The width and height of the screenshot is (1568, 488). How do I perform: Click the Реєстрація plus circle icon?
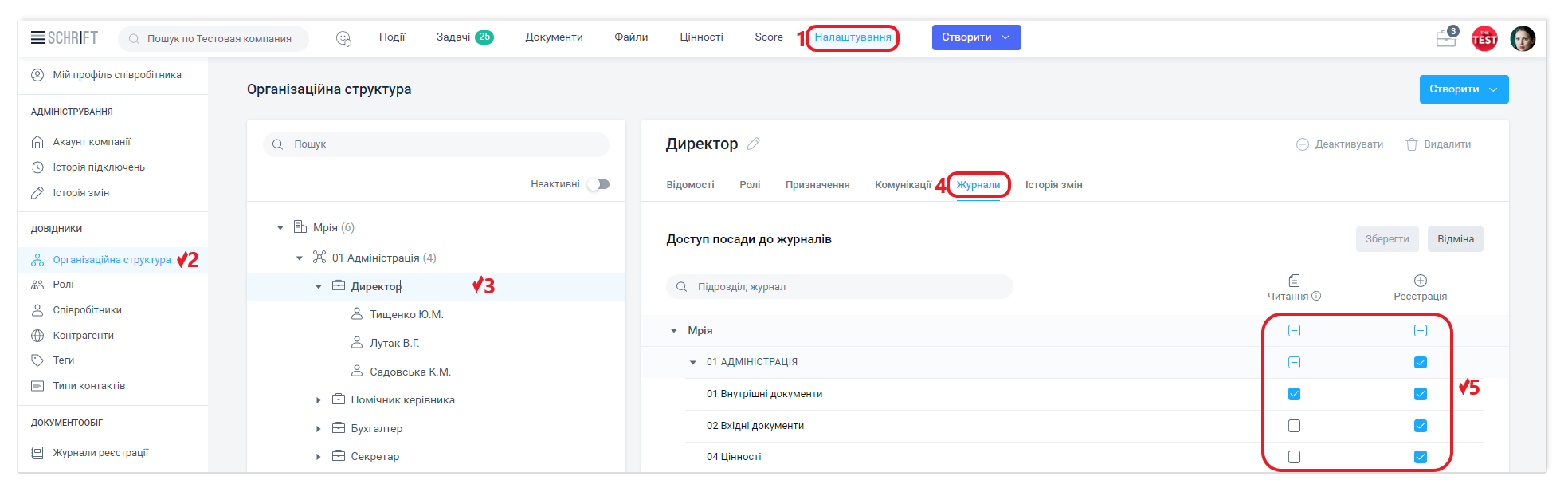1420,281
